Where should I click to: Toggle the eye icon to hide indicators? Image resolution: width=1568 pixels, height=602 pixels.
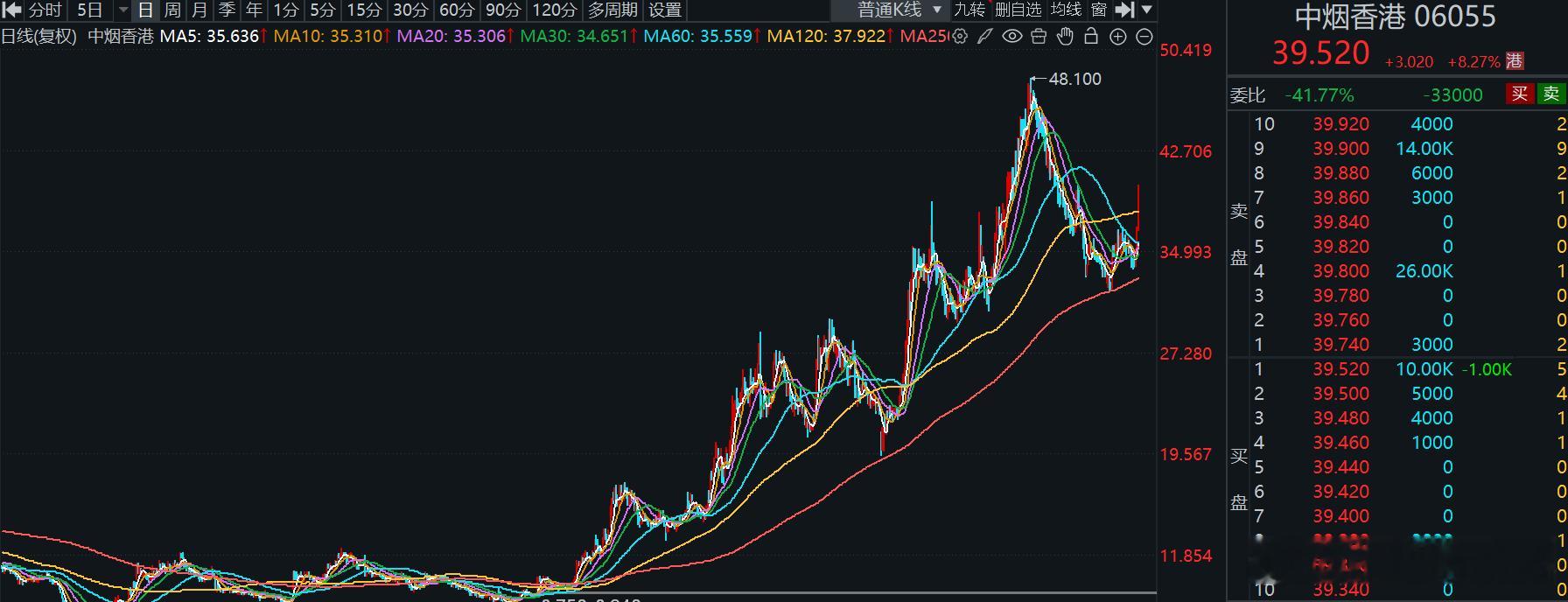(1012, 37)
